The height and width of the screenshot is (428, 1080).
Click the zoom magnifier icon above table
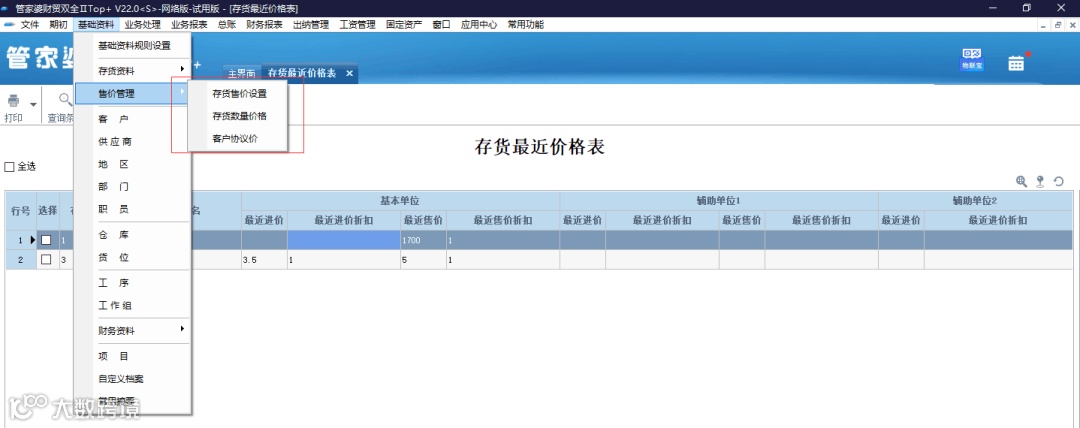(1022, 181)
